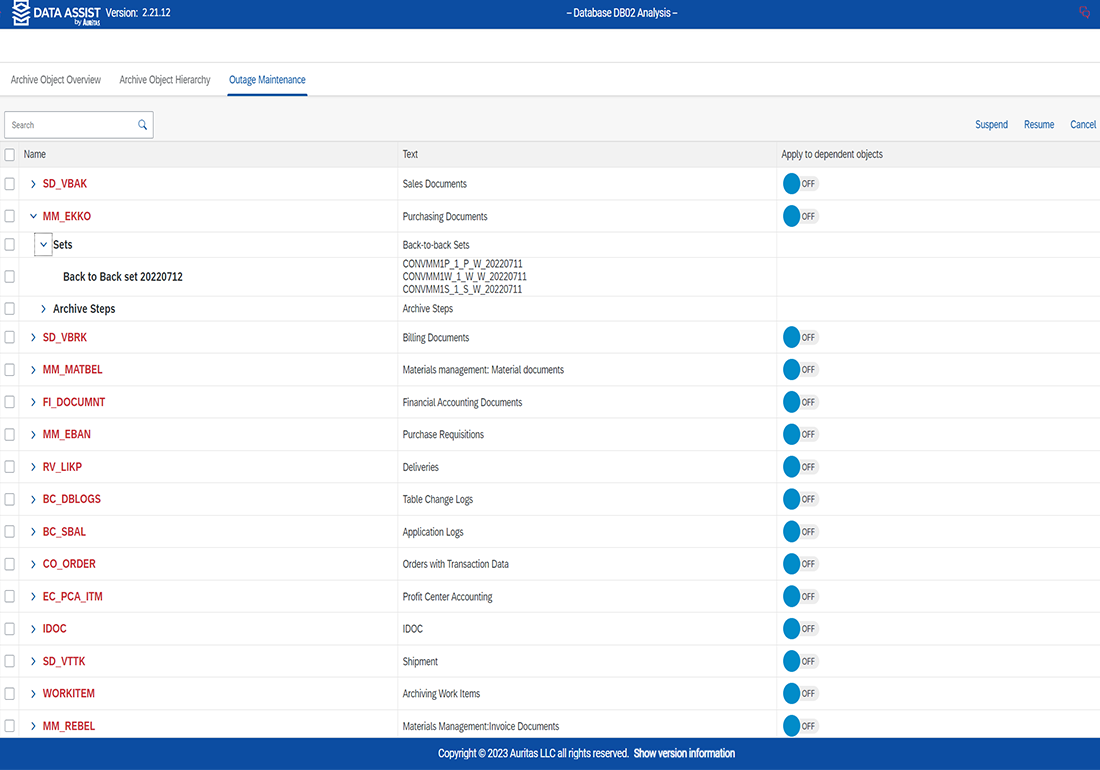Open the Archive Object Hierarchy tab
Viewport: 1100px width, 770px height.
[x=164, y=80]
